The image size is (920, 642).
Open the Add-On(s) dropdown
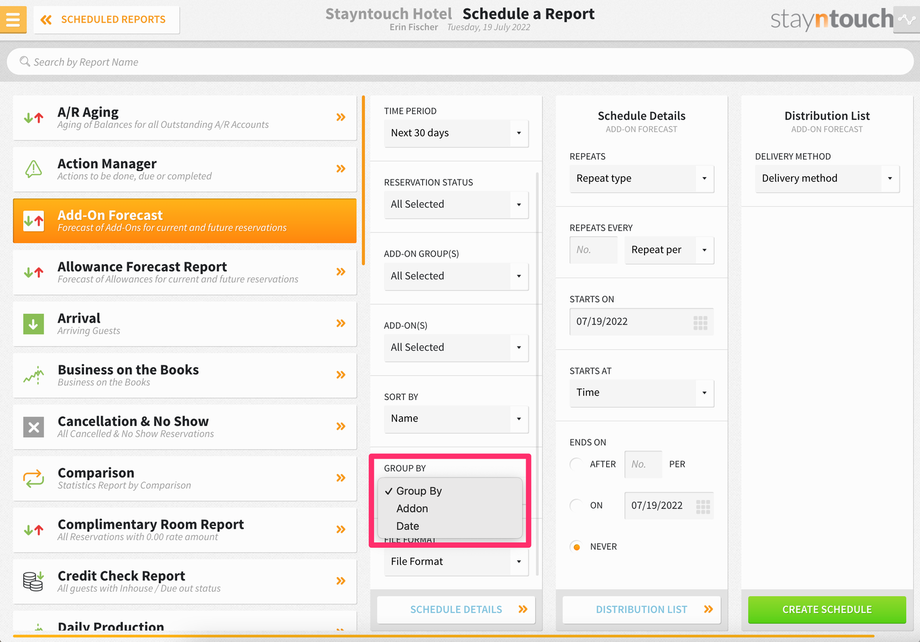pyautogui.click(x=456, y=348)
